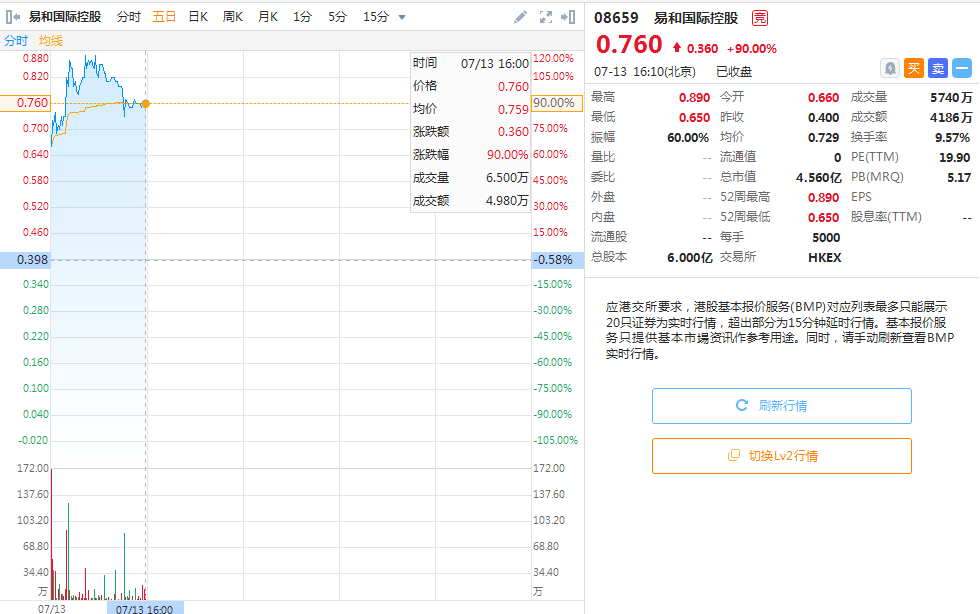Image resolution: width=980 pixels, height=614 pixels.
Task: Open the minute-interval dropdown arrow
Action: coord(402,17)
